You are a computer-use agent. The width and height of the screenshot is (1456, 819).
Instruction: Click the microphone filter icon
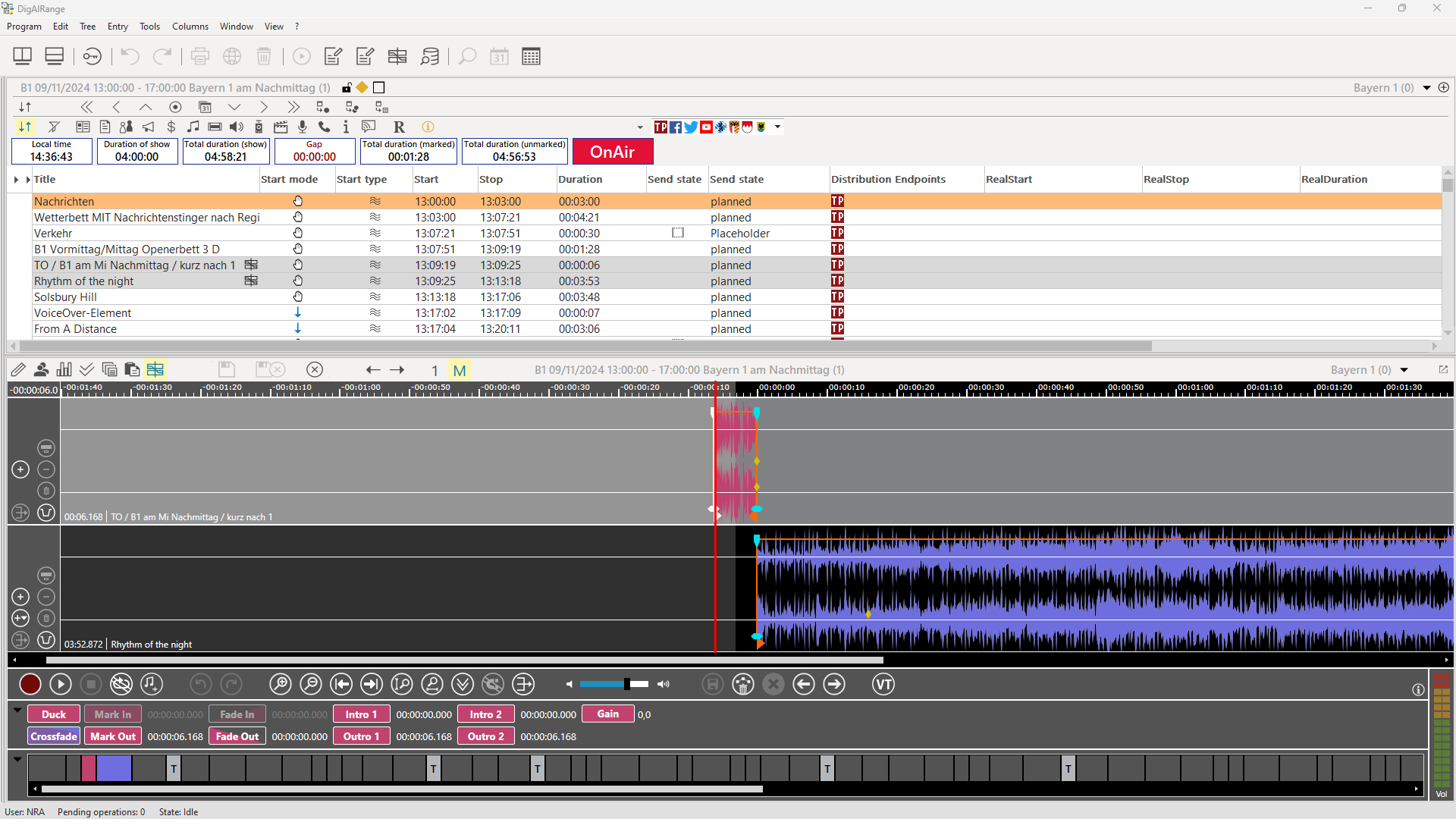click(303, 127)
